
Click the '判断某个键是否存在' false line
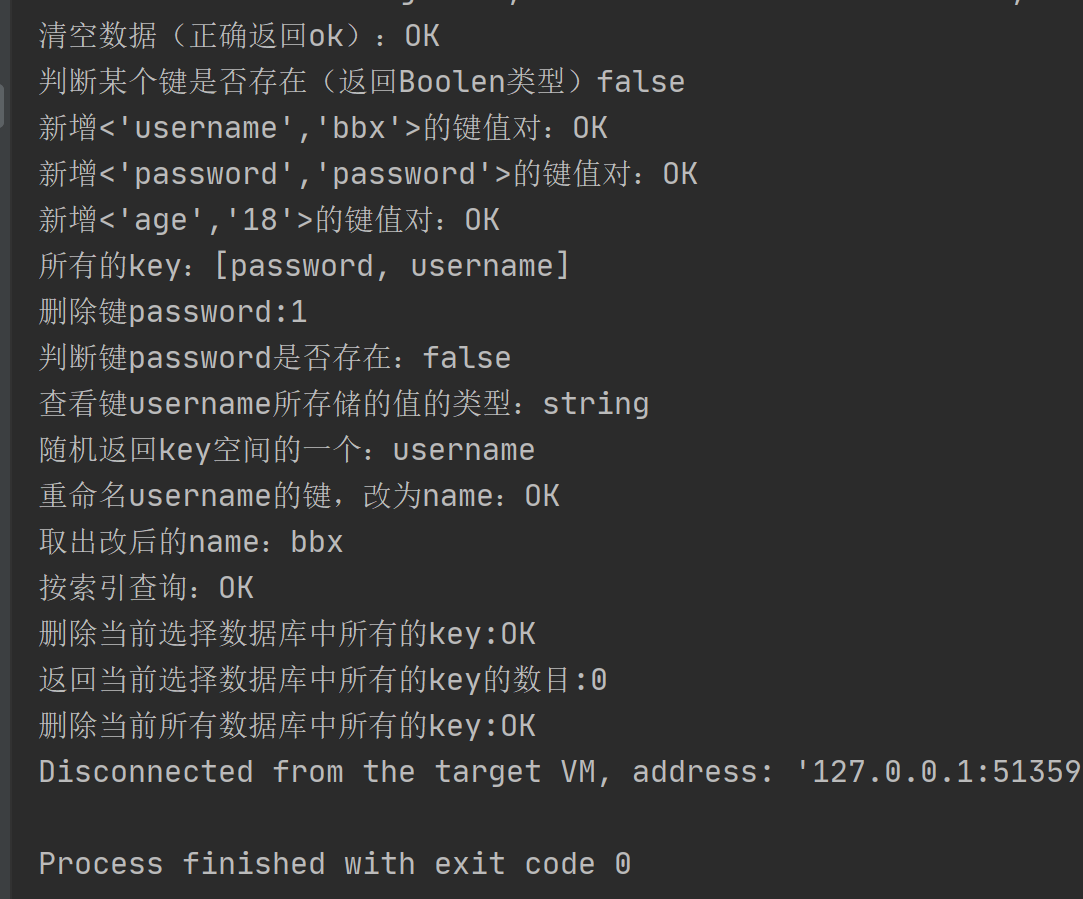tap(361, 82)
